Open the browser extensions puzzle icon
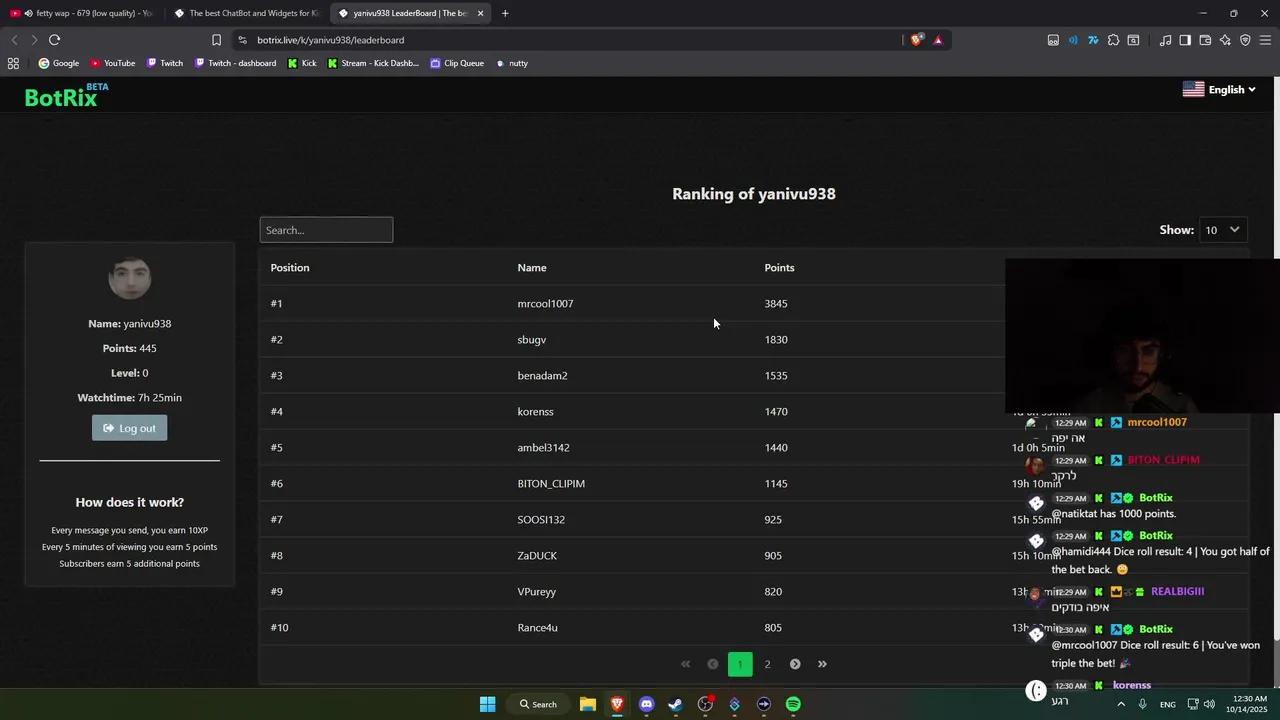The image size is (1280, 720). [x=1113, y=40]
